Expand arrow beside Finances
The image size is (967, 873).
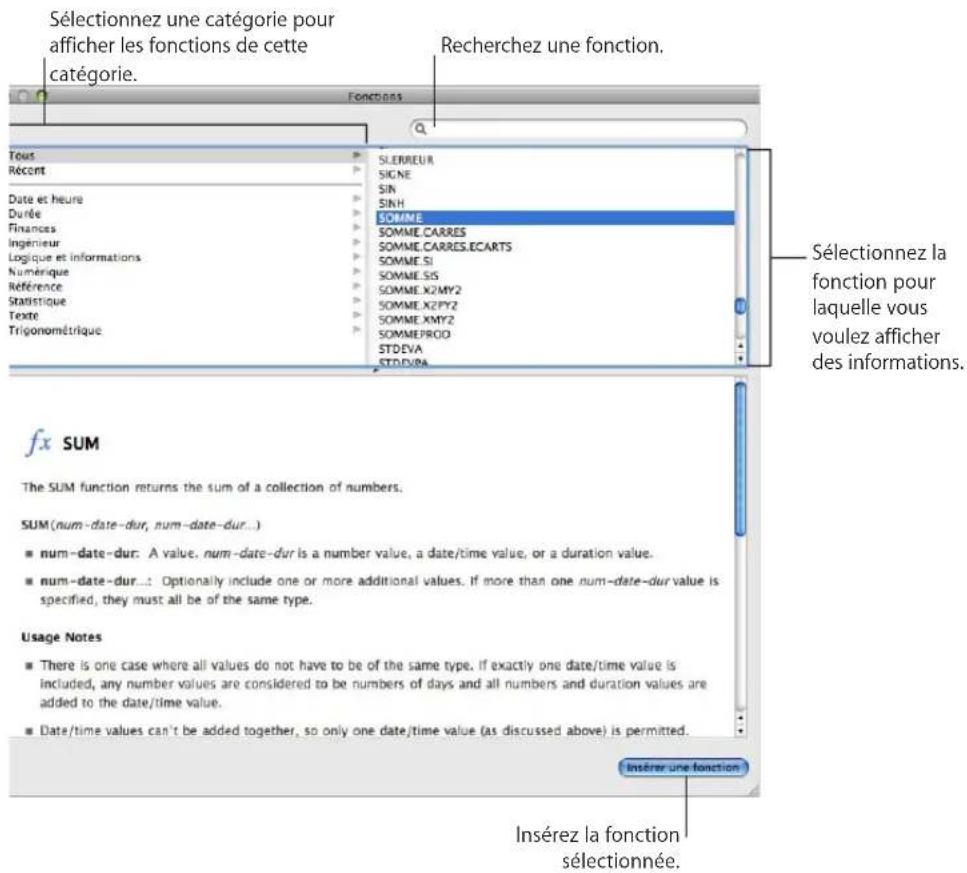(356, 227)
